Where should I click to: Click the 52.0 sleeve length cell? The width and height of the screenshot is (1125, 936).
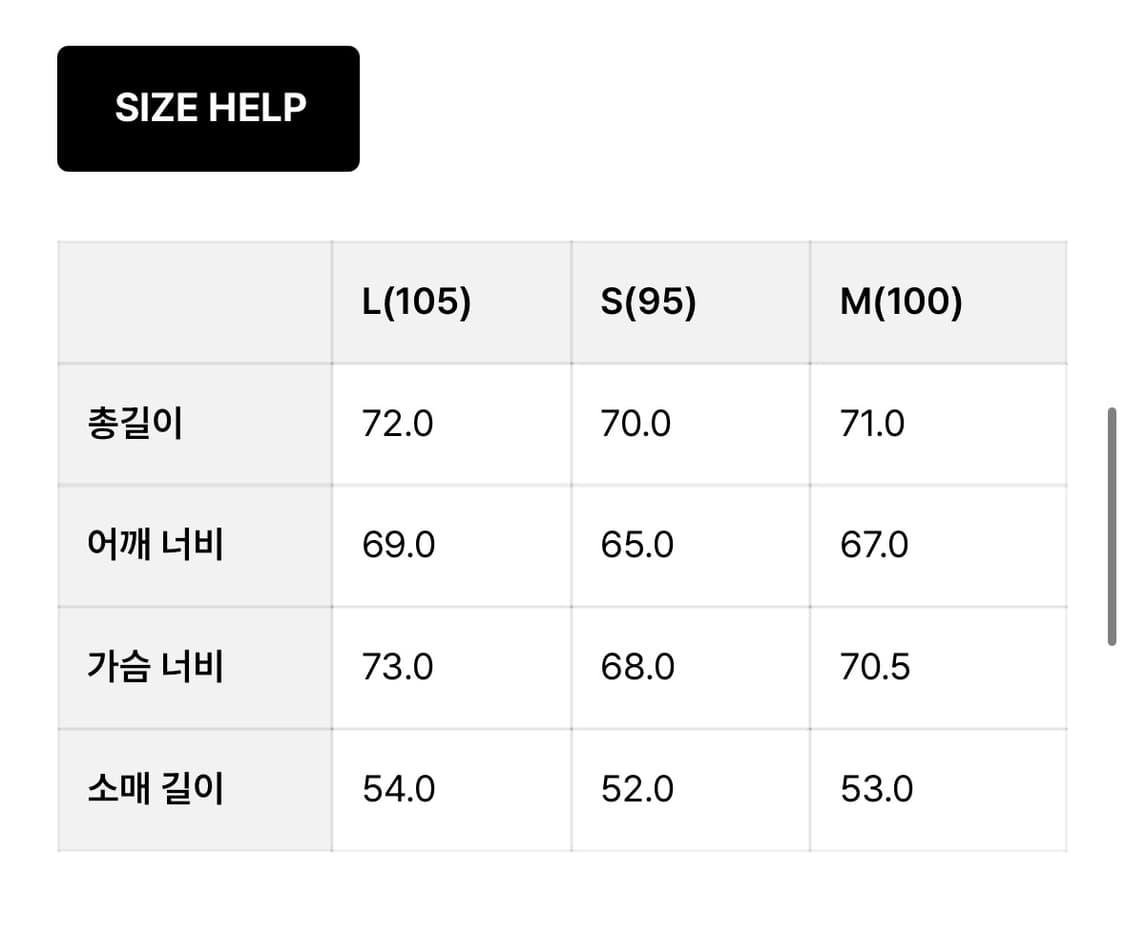point(636,788)
